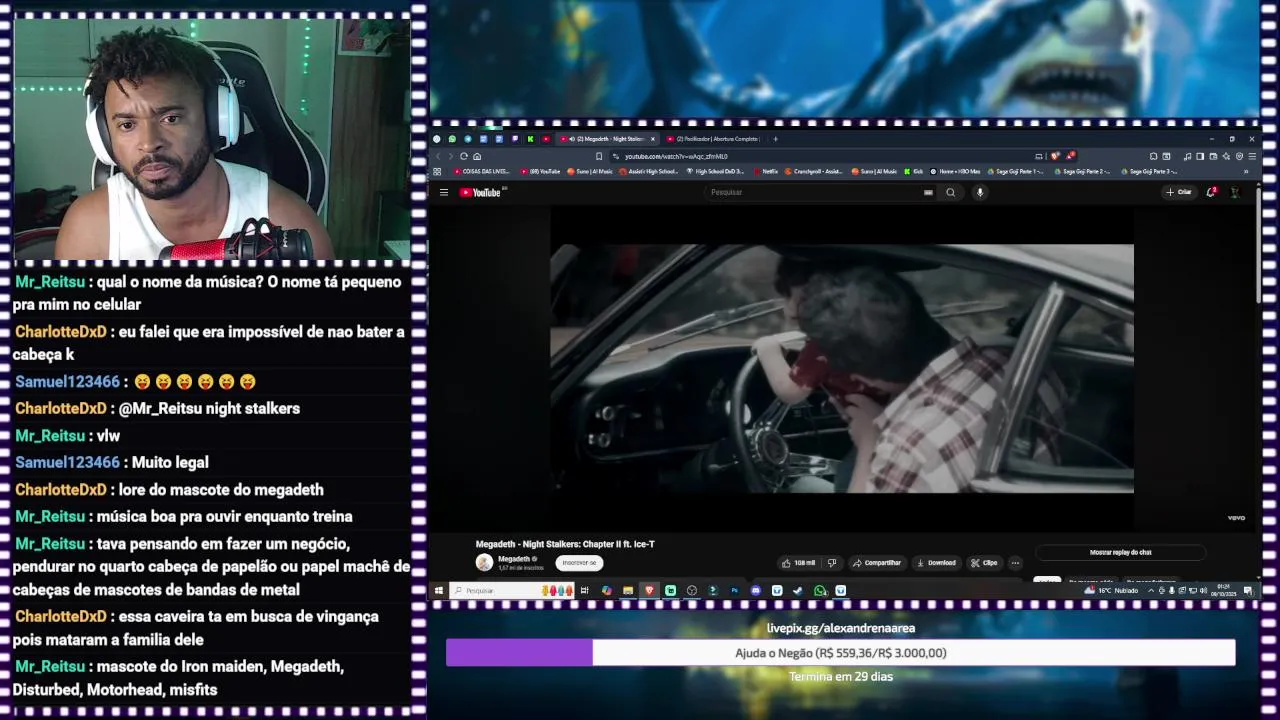1280x720 pixels.
Task: Click the Inscrever-se subscribe button
Action: coord(579,563)
